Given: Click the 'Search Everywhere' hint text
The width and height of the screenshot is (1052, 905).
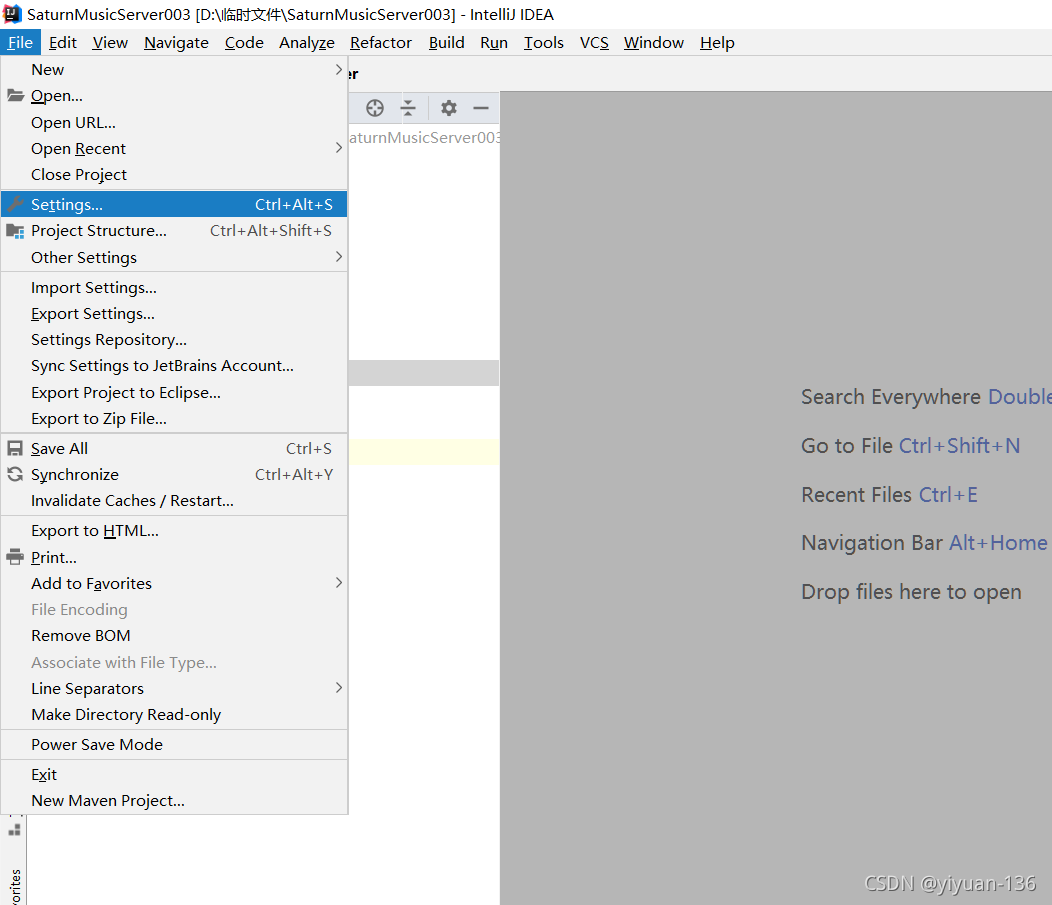Looking at the screenshot, I should tap(891, 396).
